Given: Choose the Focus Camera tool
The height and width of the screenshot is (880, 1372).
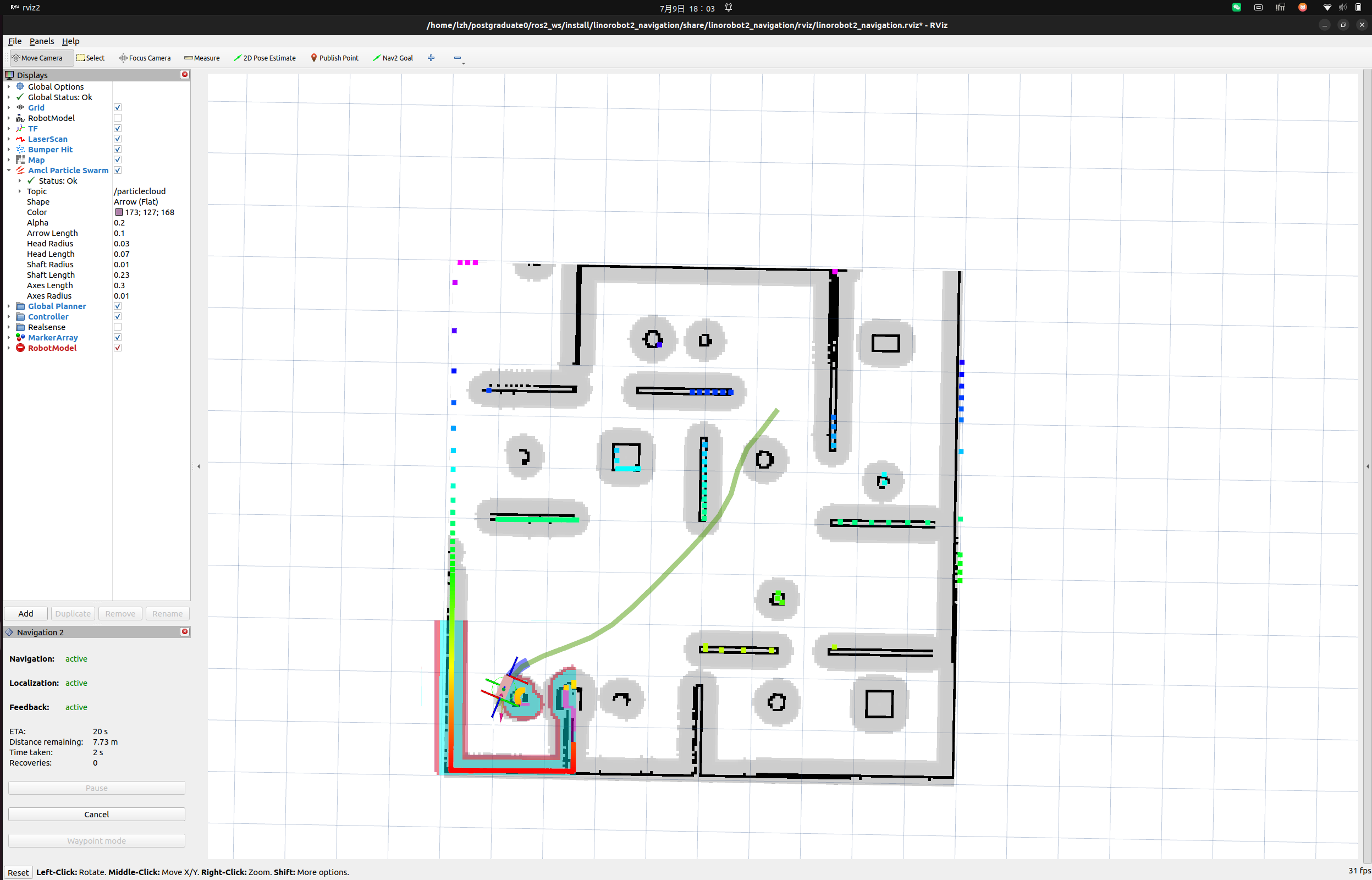Looking at the screenshot, I should (145, 58).
